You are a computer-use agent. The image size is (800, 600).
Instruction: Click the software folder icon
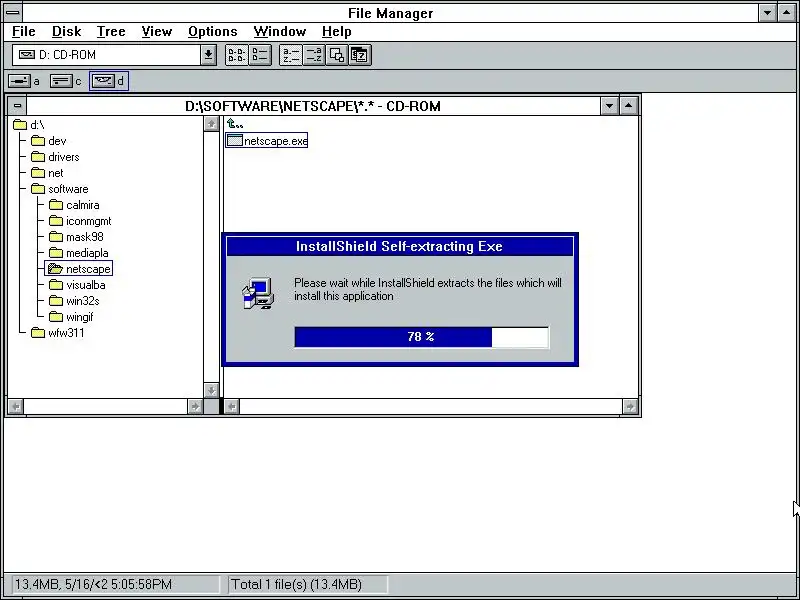tap(38, 189)
